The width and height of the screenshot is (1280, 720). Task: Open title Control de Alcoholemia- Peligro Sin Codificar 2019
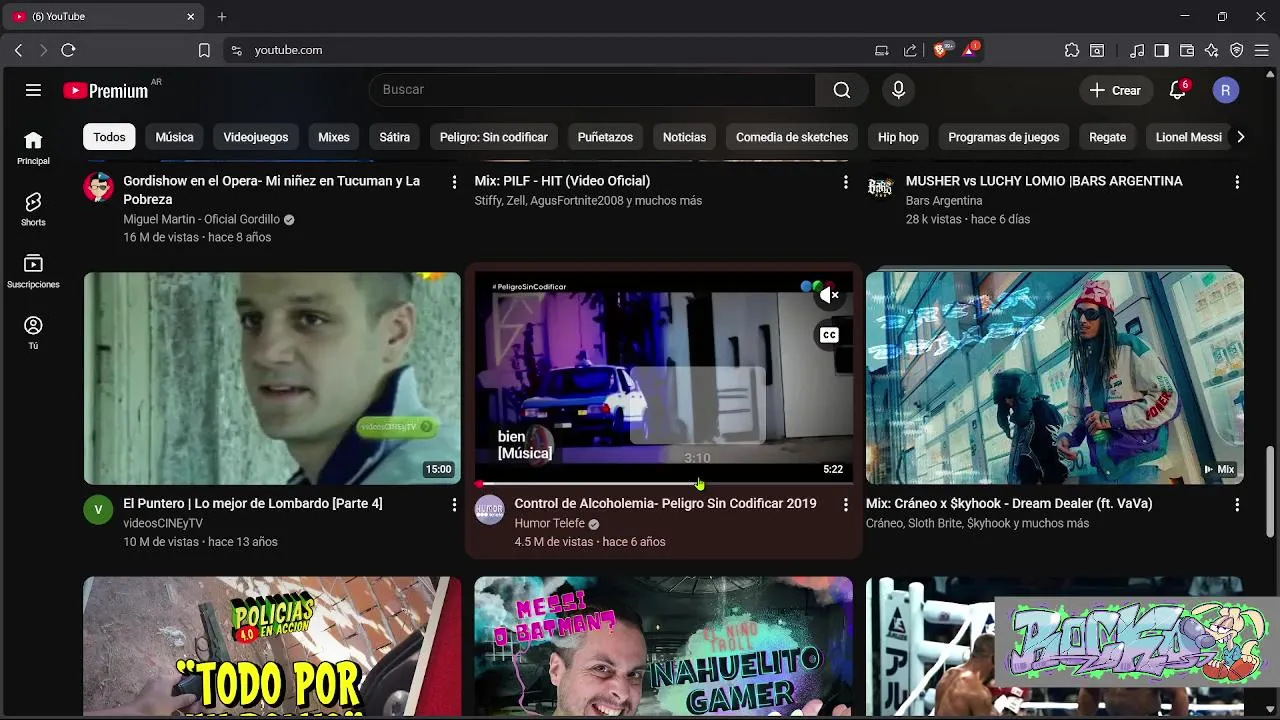pos(665,503)
